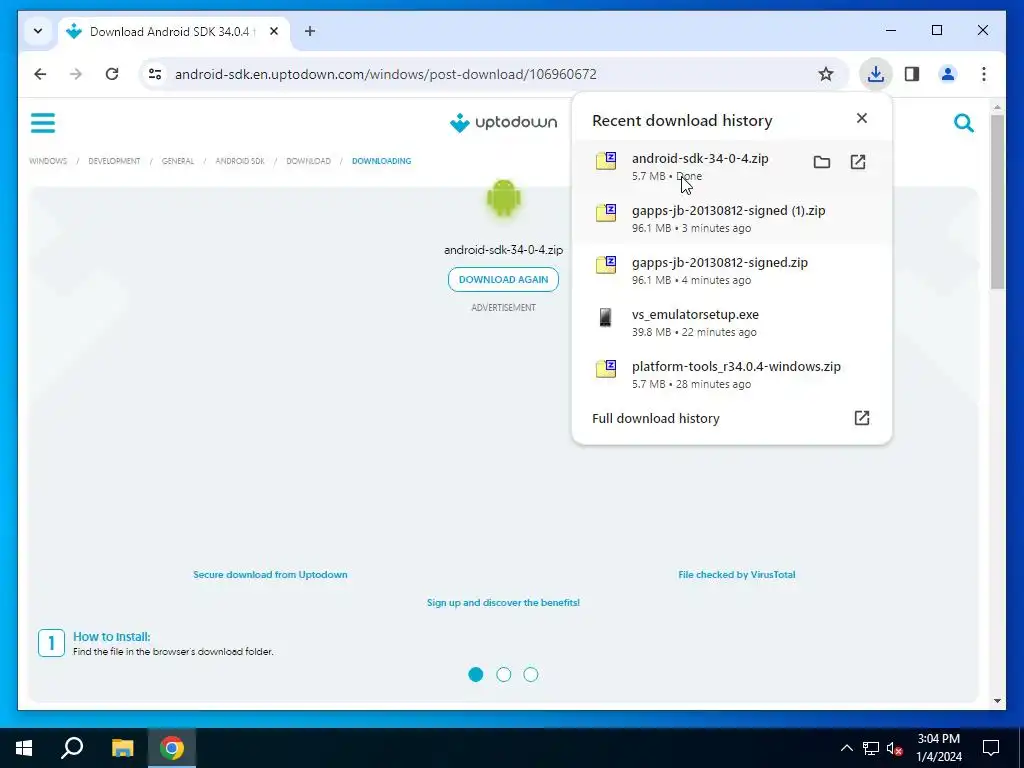Open vs_emulatorsetup.exe download entry
Viewport: 1024px width, 768px height.
coord(731,323)
